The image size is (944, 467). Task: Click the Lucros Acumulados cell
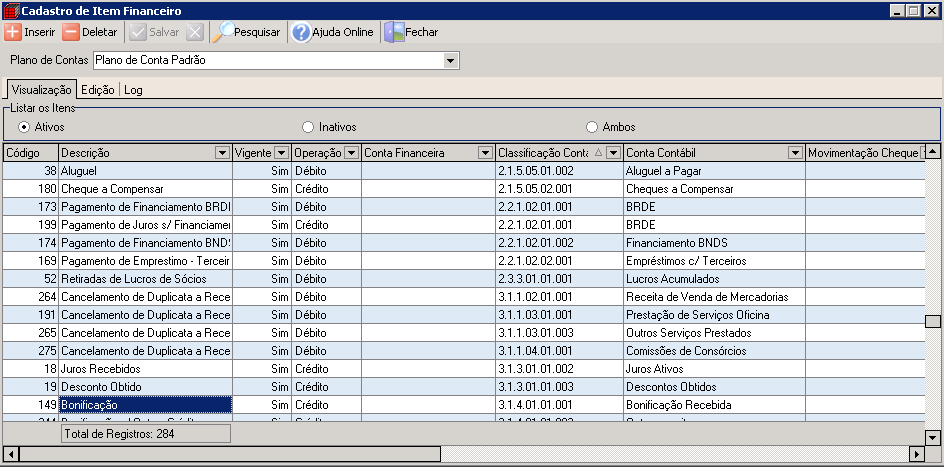click(715, 279)
